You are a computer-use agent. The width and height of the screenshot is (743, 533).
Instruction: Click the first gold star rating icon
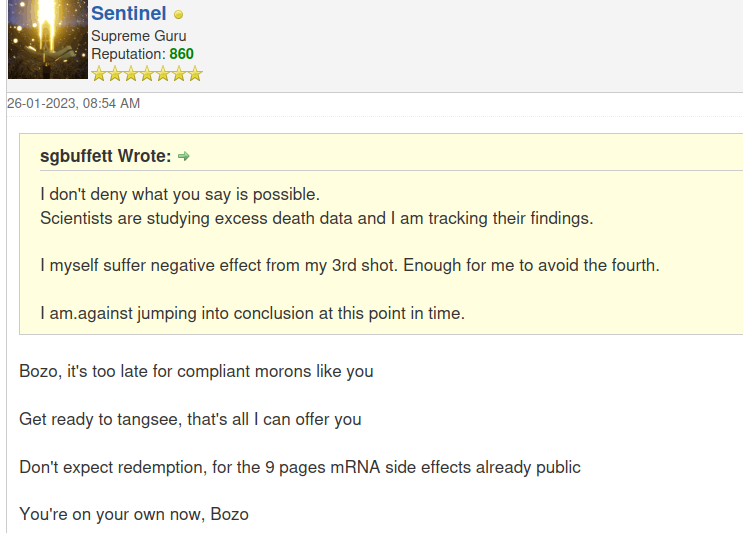[x=99, y=74]
